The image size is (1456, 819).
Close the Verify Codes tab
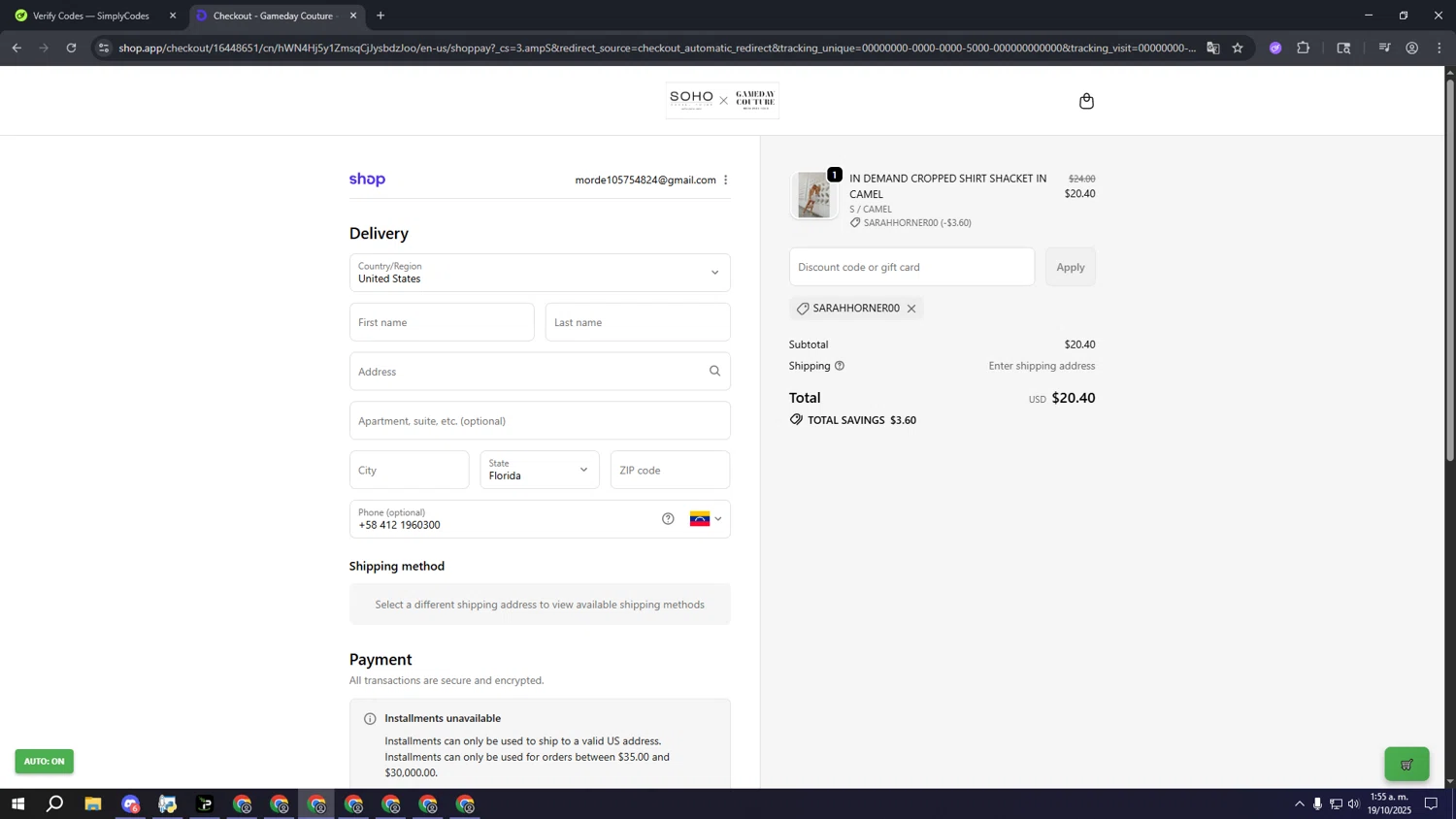pos(173,16)
